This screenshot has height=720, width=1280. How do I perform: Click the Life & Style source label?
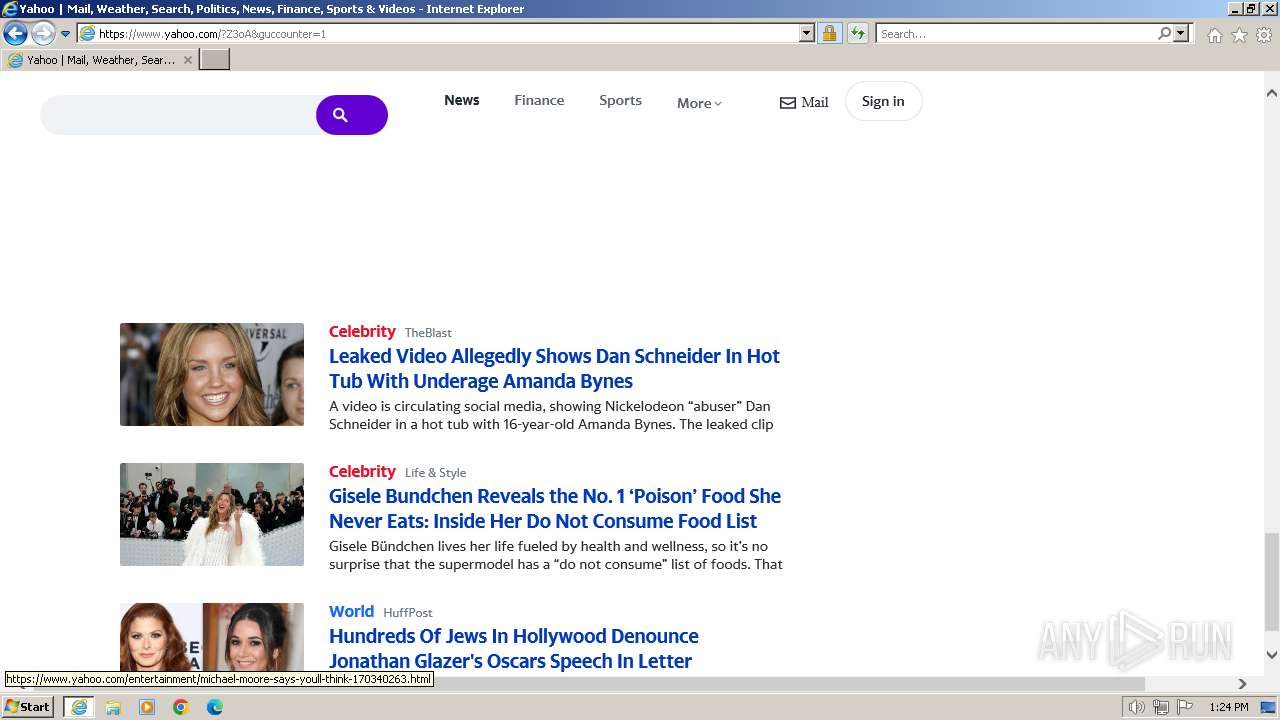click(x=435, y=473)
